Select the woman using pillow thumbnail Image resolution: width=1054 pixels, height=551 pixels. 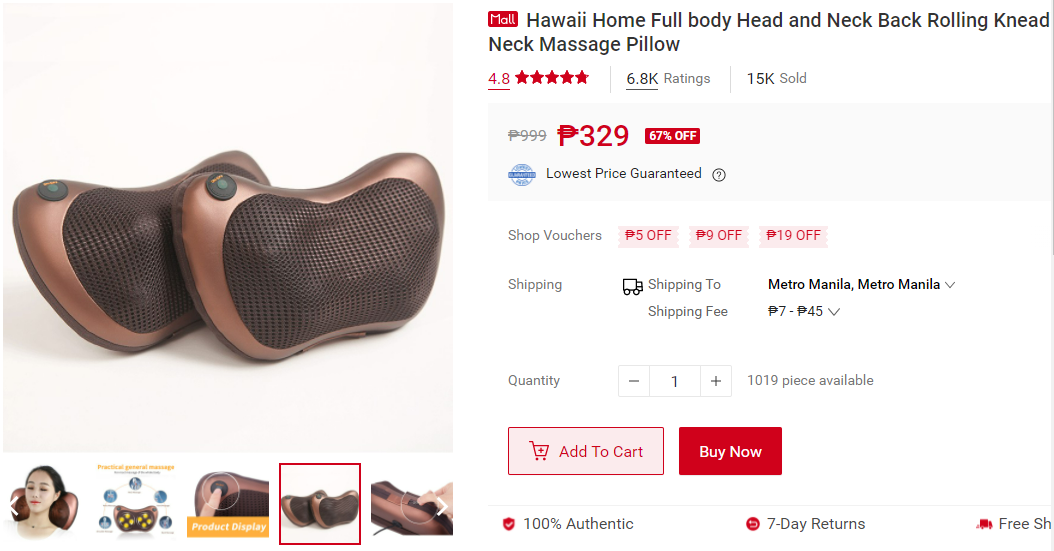[45, 504]
